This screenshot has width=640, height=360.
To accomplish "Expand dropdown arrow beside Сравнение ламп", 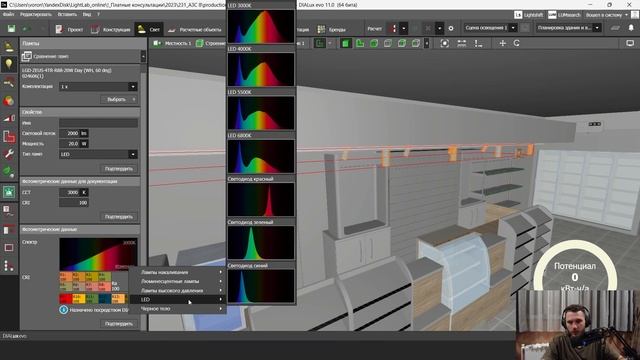I will pos(143,56).
